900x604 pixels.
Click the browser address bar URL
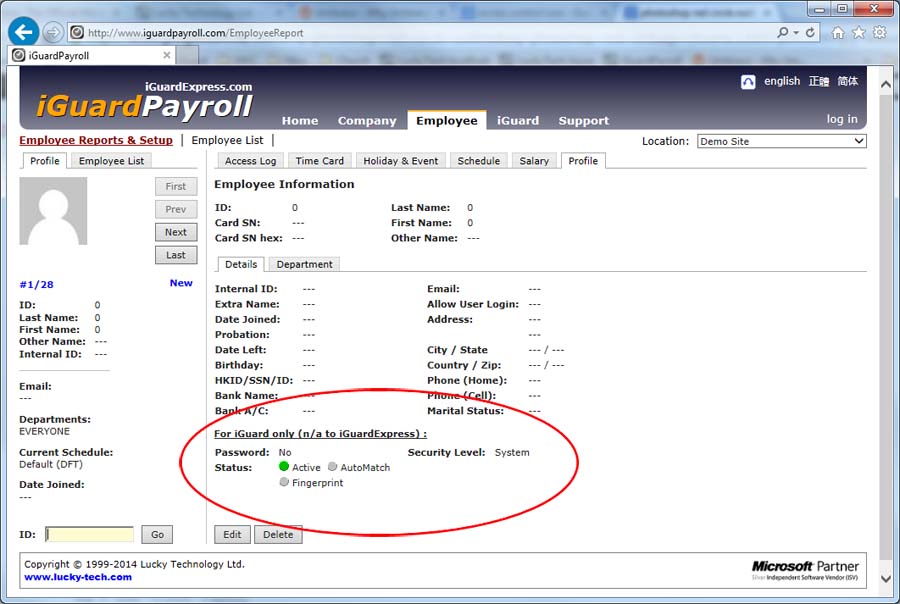pos(196,33)
